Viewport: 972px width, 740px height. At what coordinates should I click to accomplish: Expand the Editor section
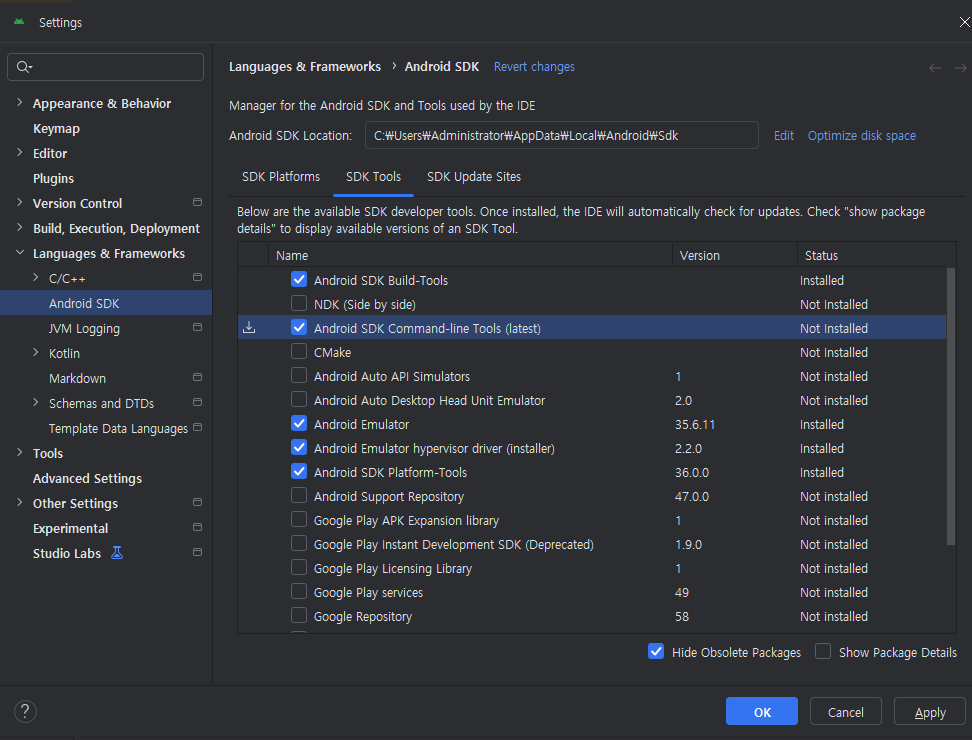tap(19, 152)
